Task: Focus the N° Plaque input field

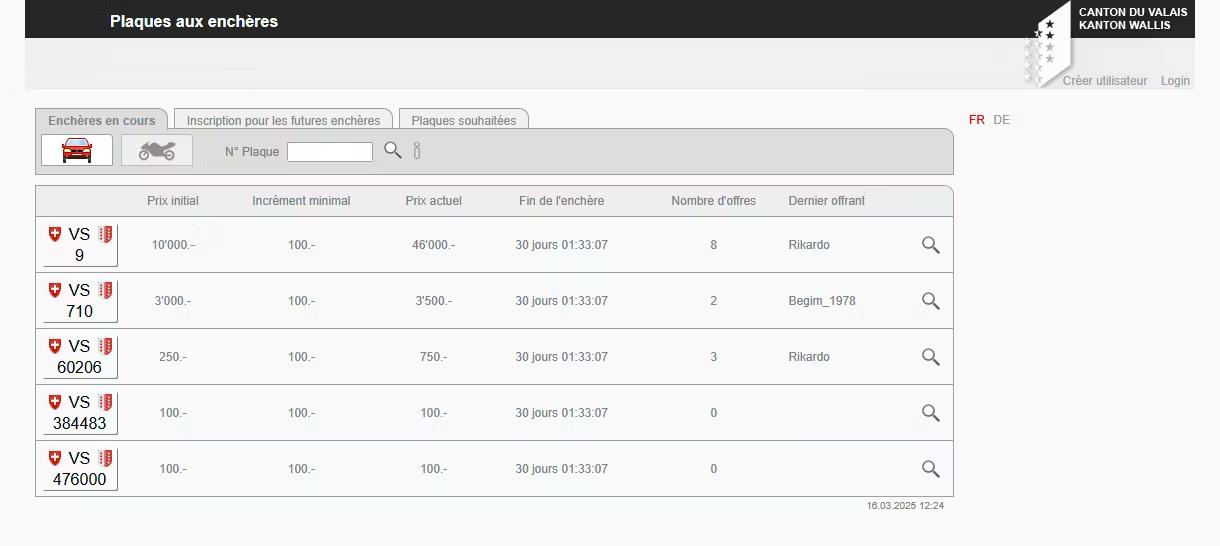Action: [x=329, y=152]
